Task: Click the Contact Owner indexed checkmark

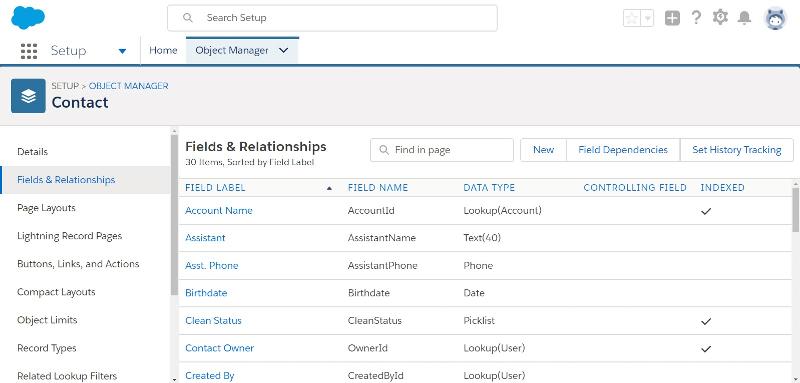Action: pos(706,349)
